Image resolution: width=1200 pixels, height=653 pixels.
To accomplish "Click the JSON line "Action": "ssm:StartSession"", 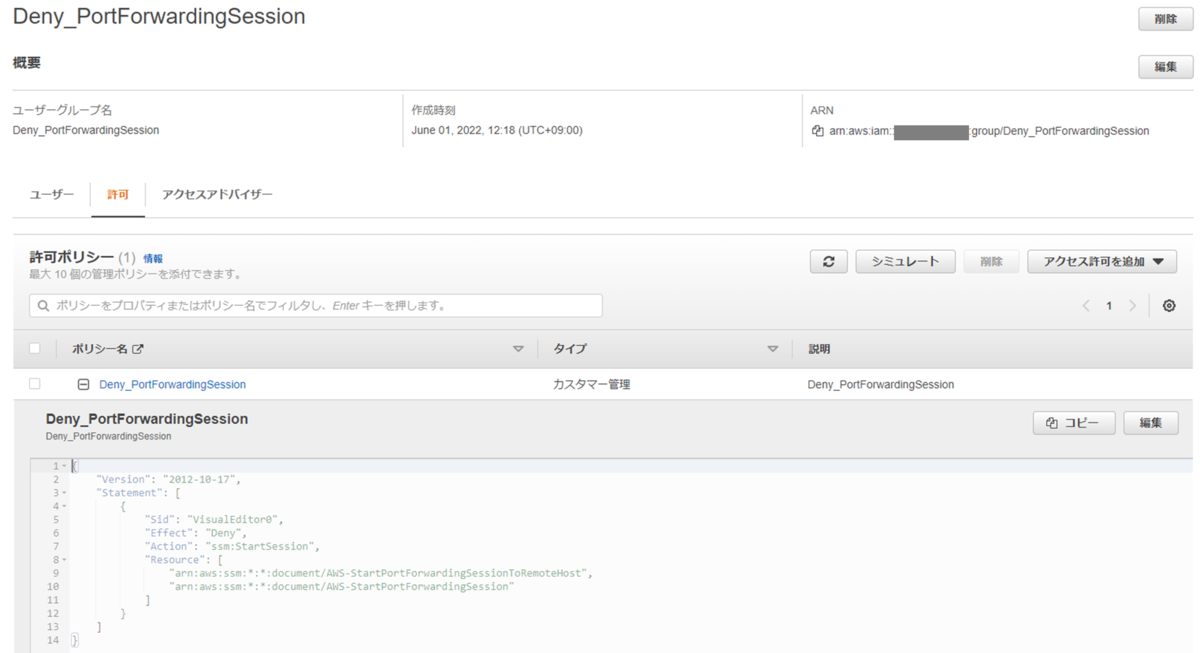I will pyautogui.click(x=232, y=547).
